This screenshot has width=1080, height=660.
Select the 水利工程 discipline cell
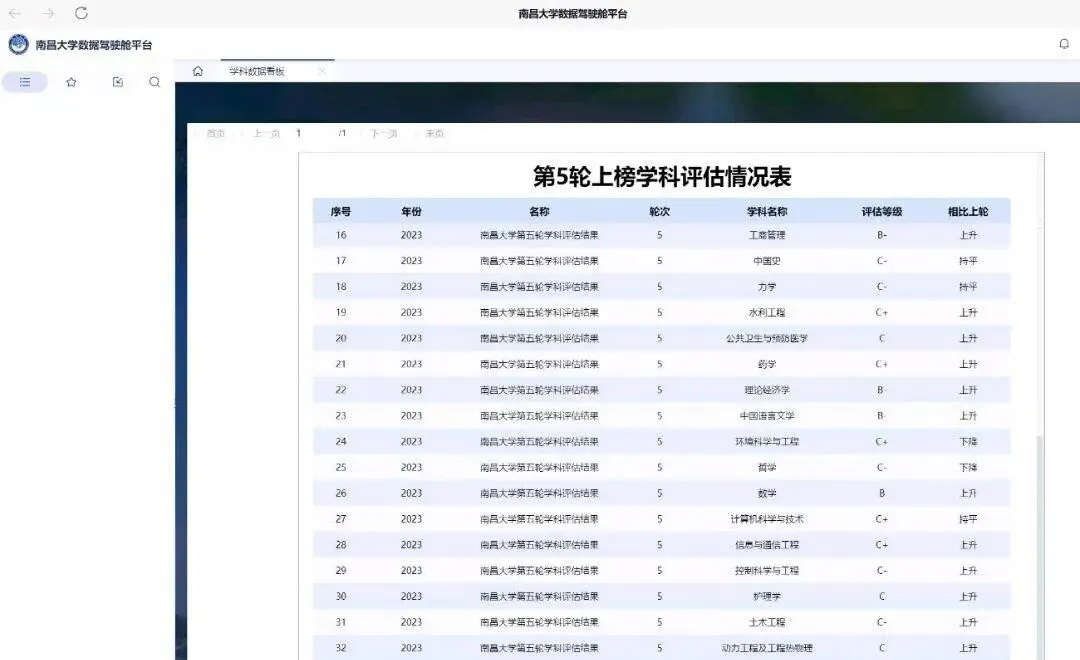pyautogui.click(x=767, y=313)
